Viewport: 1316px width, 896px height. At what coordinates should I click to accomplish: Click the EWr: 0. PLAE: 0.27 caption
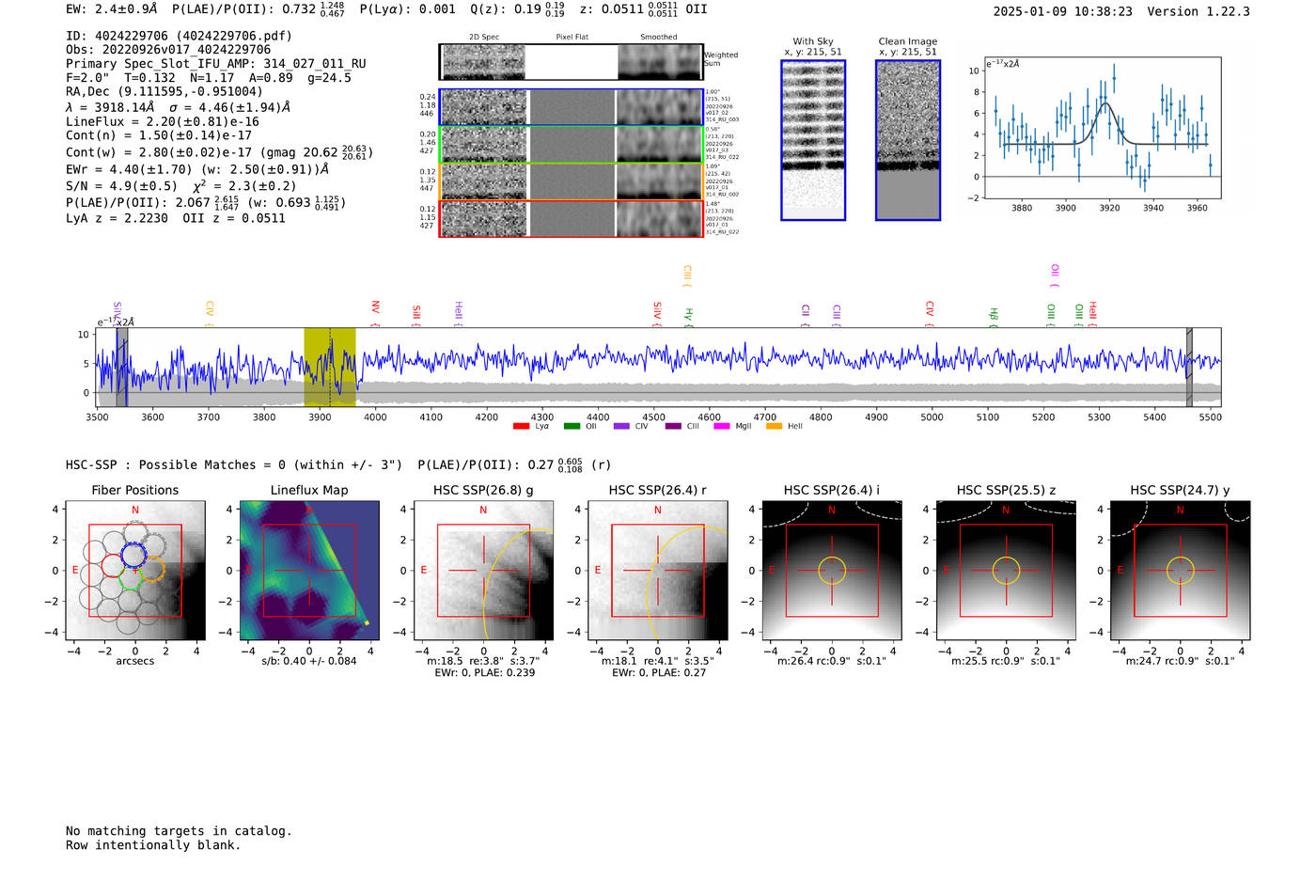(658, 673)
